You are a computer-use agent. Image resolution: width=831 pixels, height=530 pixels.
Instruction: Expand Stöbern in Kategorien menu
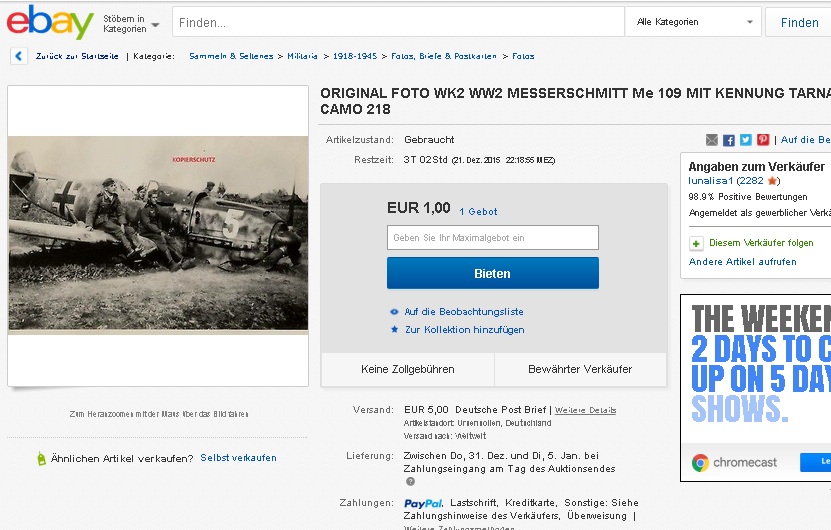[x=131, y=23]
